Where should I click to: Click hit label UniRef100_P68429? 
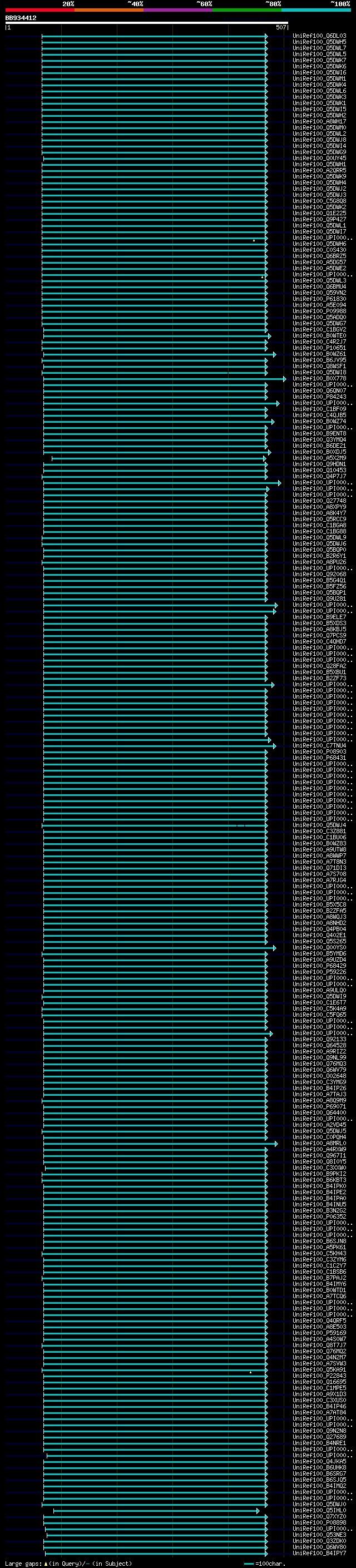[x=319, y=966]
